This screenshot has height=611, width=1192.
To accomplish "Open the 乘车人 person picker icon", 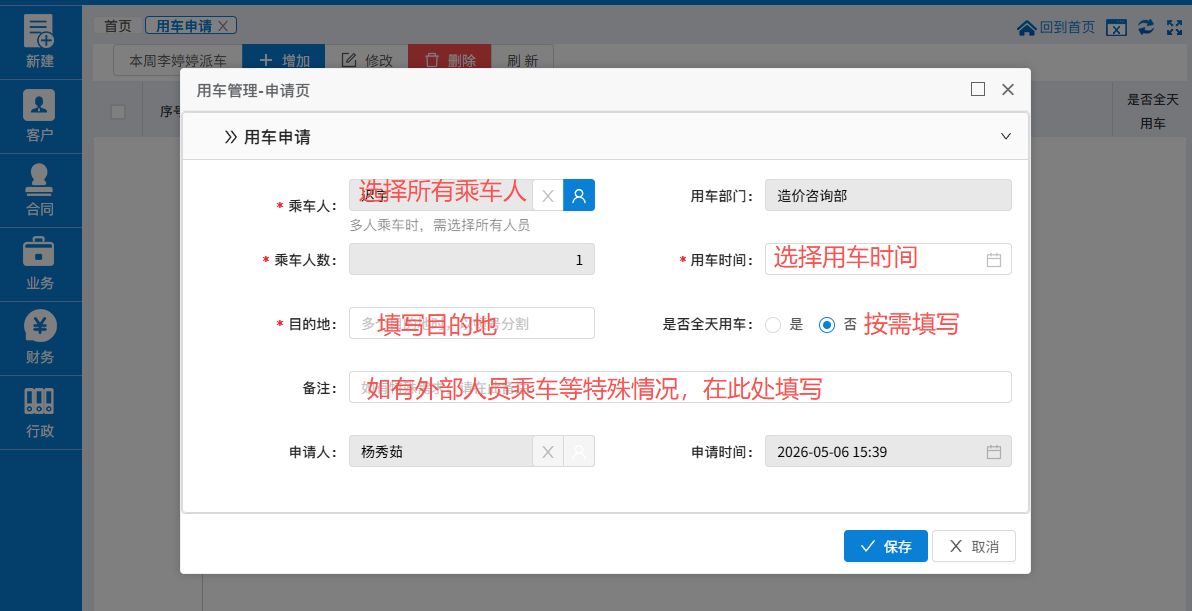I will [579, 195].
